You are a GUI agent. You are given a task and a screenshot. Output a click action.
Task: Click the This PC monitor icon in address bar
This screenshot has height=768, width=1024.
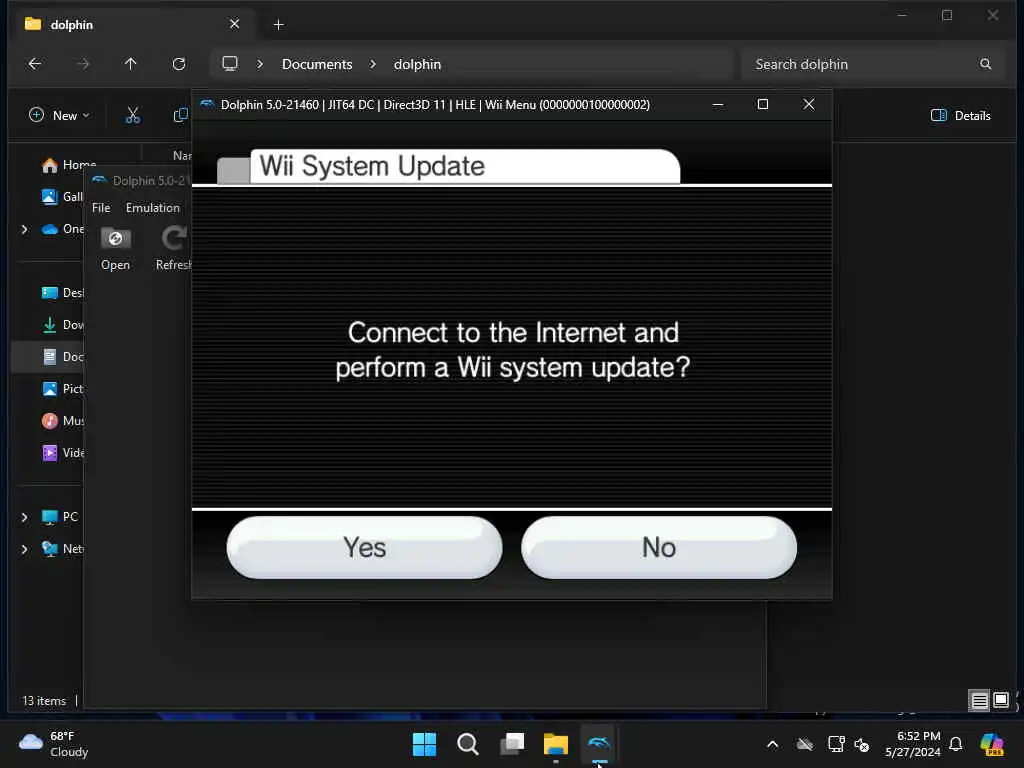(x=230, y=63)
